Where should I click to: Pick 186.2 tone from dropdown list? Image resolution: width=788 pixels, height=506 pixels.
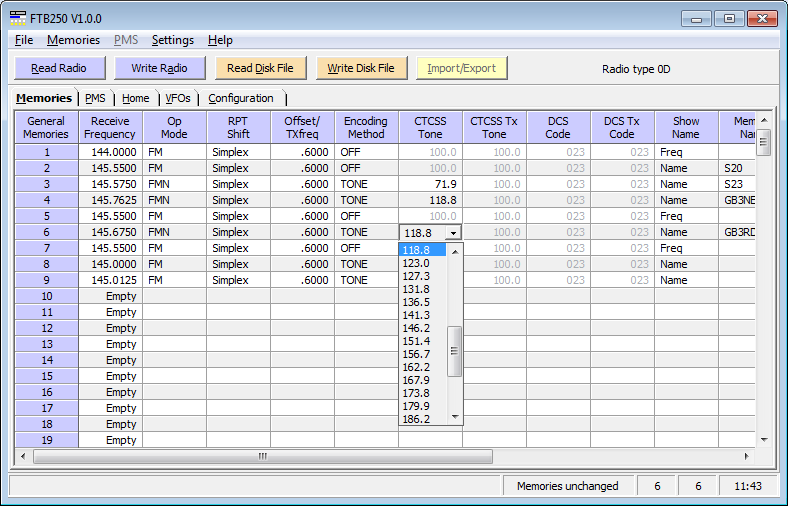coord(415,419)
